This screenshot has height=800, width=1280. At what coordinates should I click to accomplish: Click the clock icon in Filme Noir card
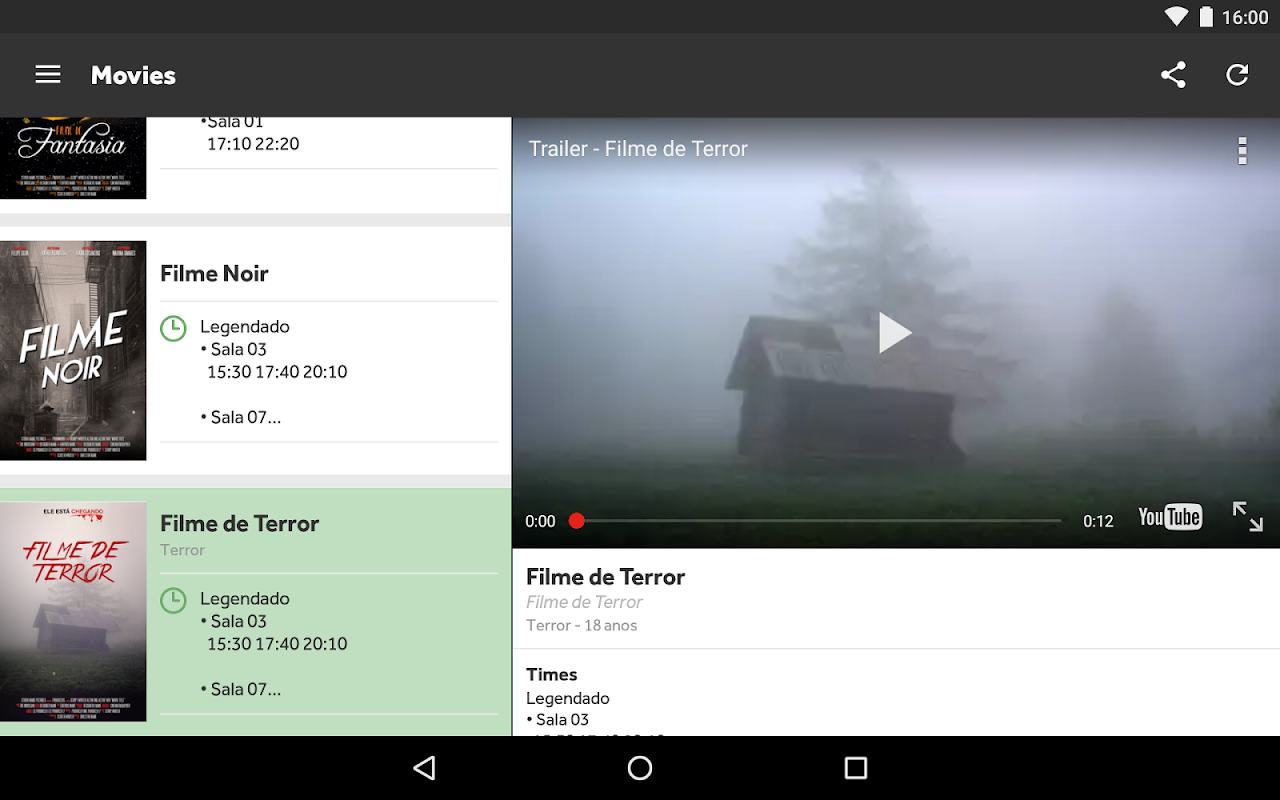[x=173, y=328]
